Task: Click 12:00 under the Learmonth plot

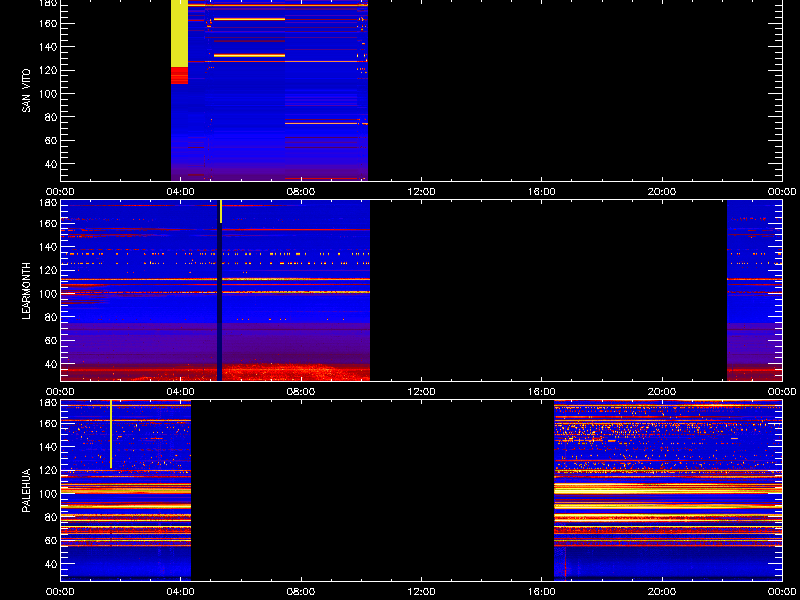Action: pos(421,392)
